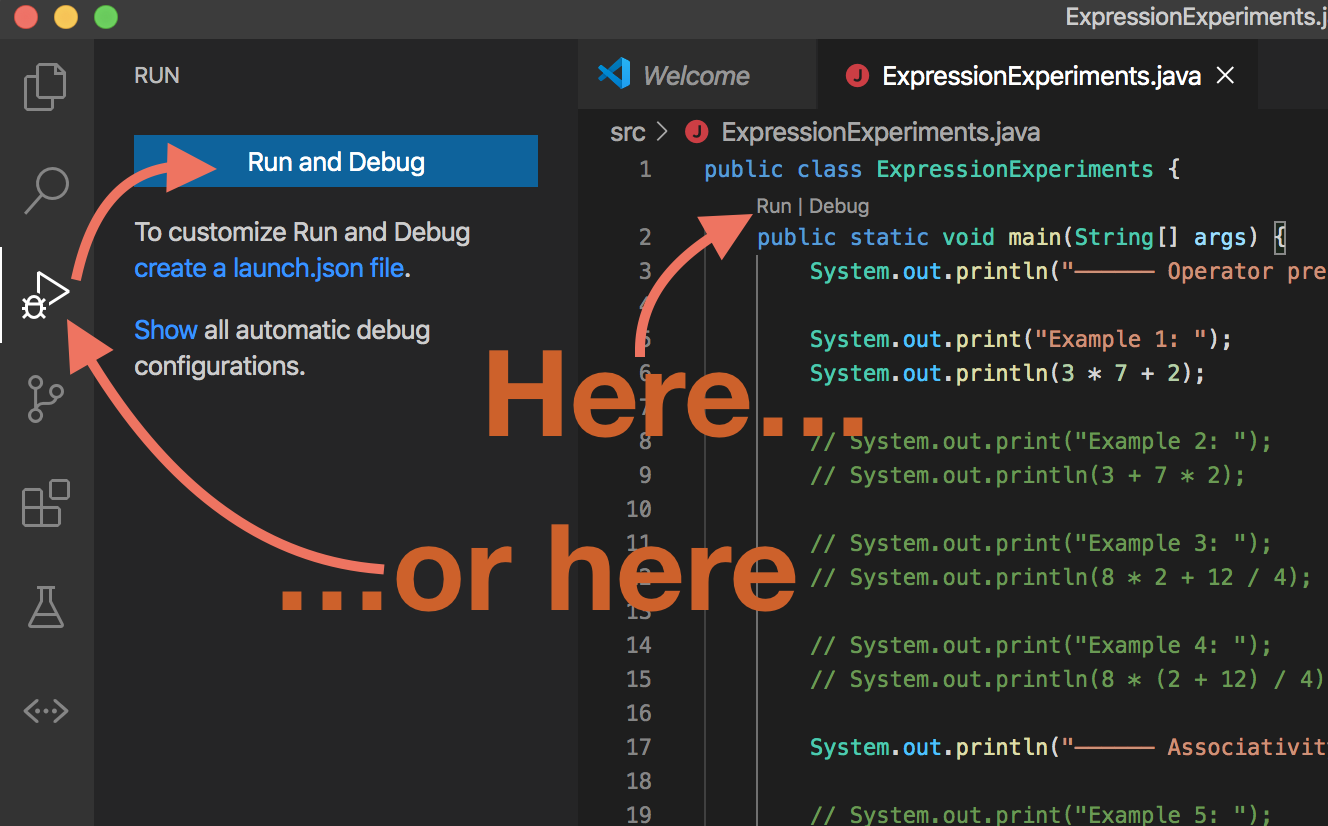Click the bottom activity bar brackets icon
The height and width of the screenshot is (826, 1328).
coord(45,711)
